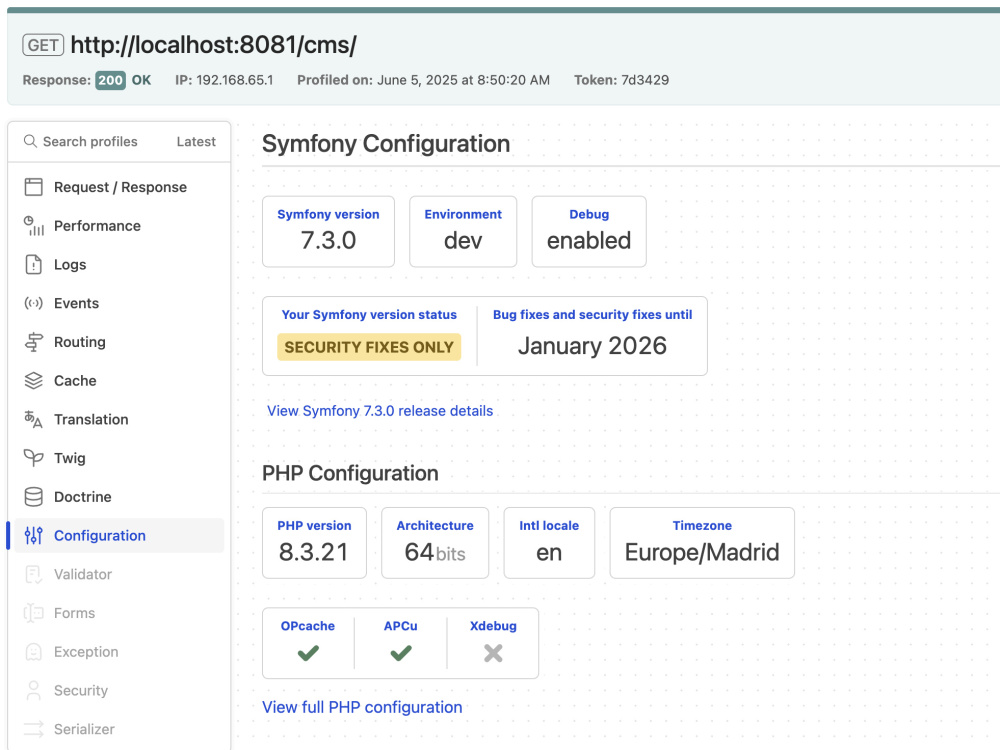
Task: Click the search magnifier icon
Action: [30, 141]
